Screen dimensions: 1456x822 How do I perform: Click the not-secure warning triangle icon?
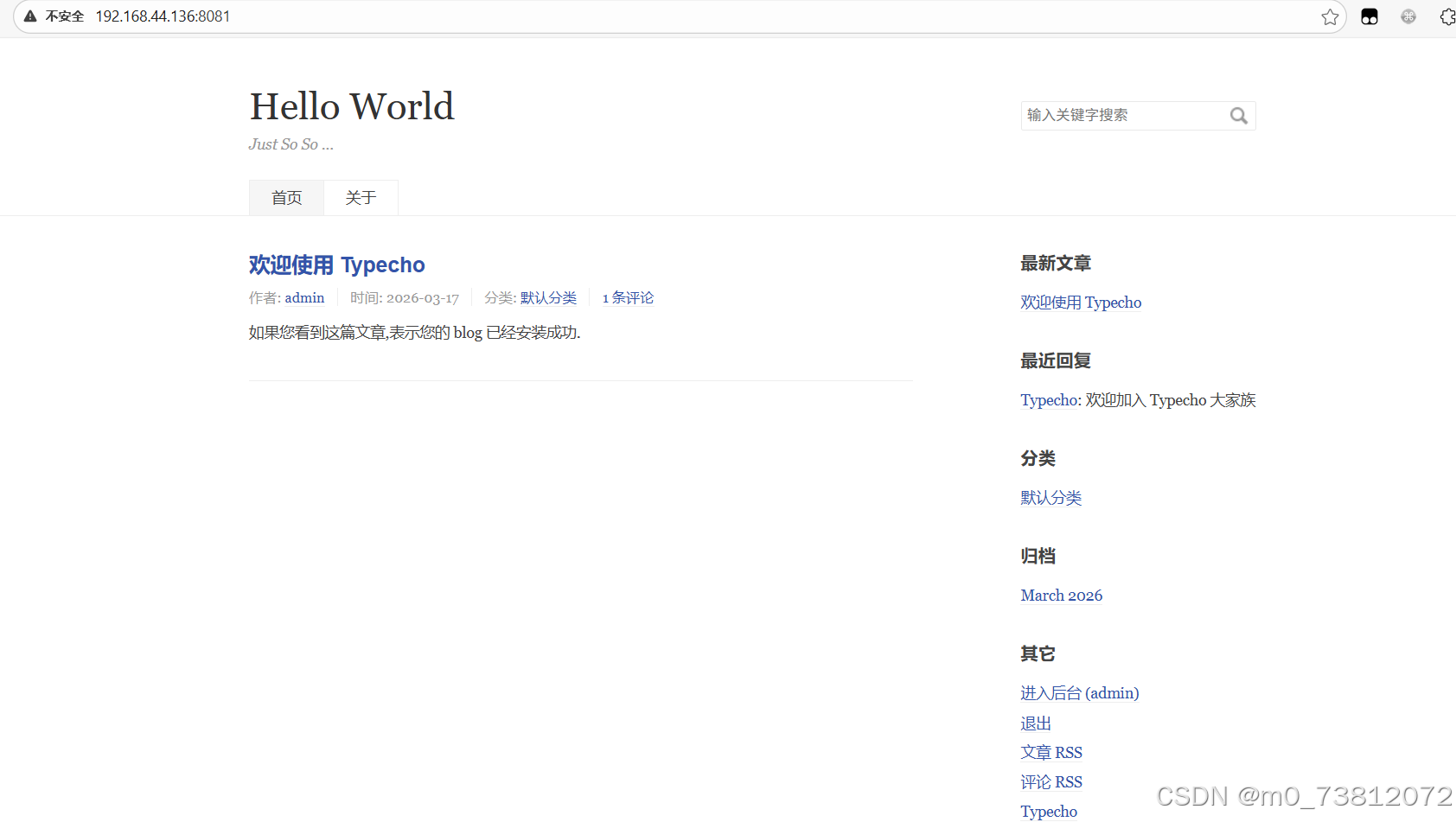30,16
